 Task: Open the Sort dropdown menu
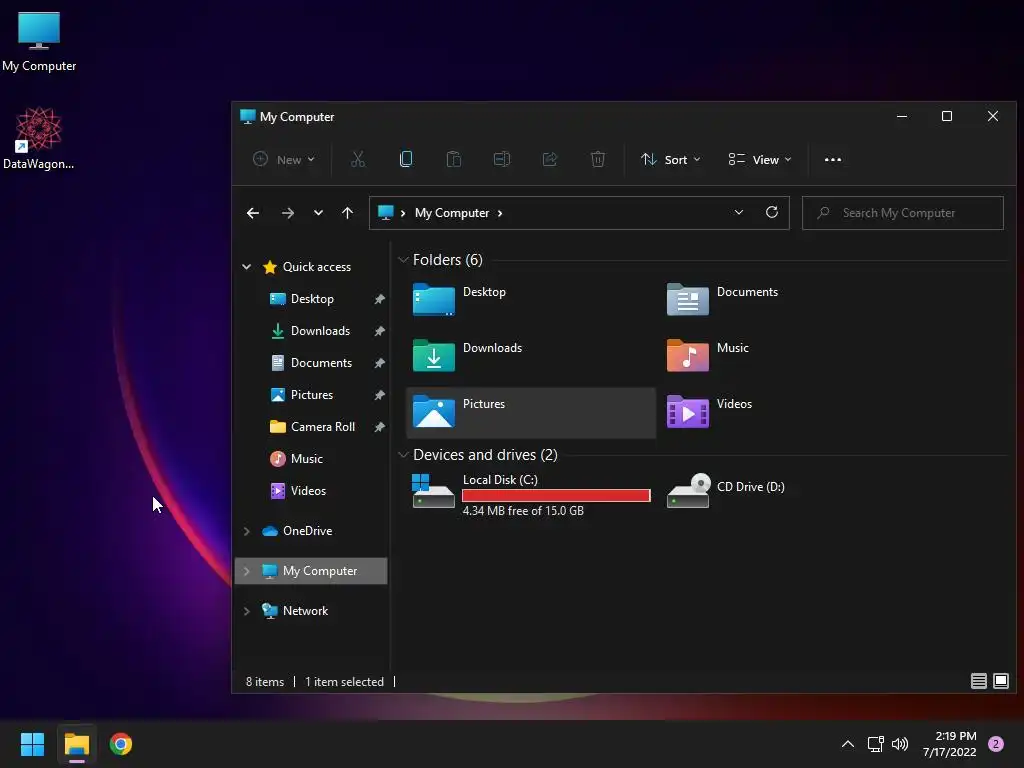[x=671, y=159]
